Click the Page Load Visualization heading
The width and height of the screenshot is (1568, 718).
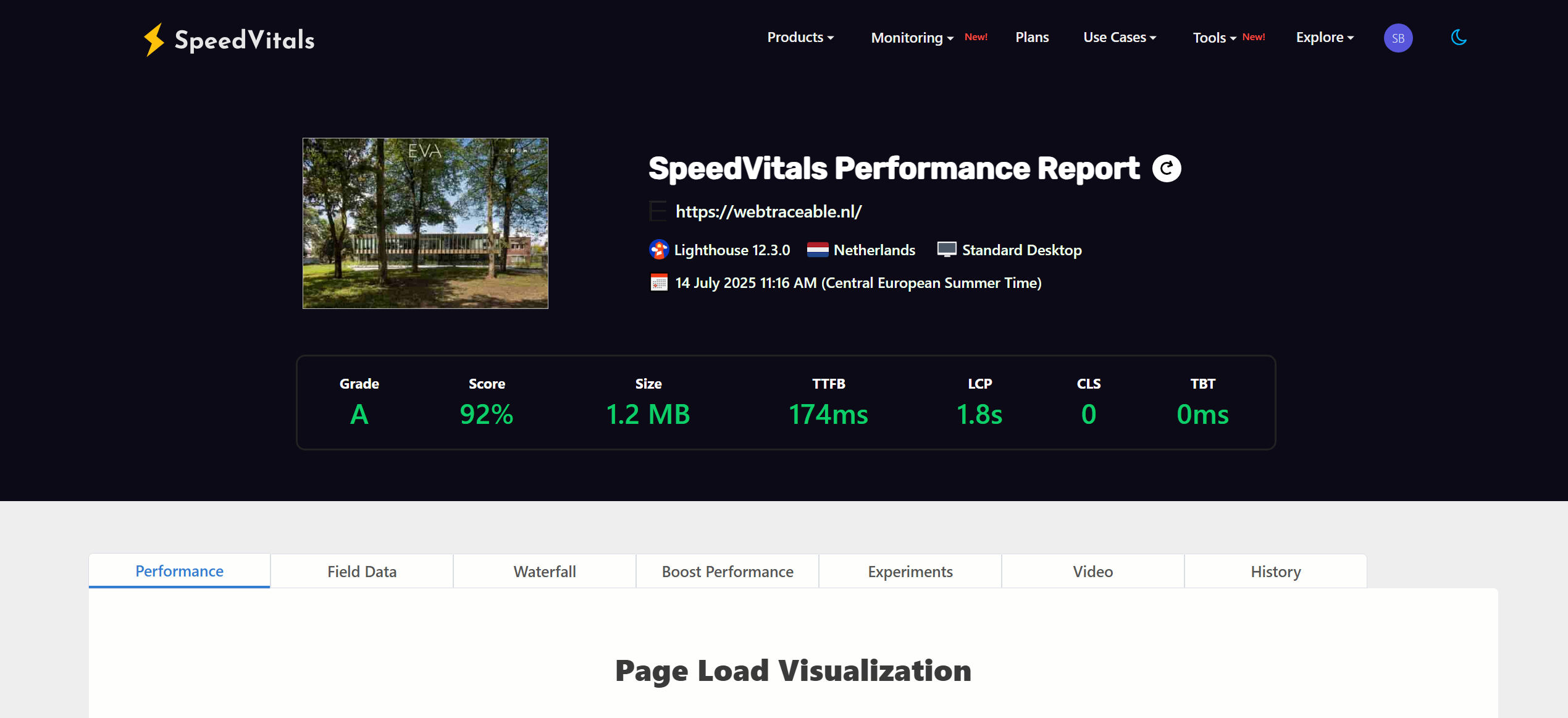click(793, 671)
